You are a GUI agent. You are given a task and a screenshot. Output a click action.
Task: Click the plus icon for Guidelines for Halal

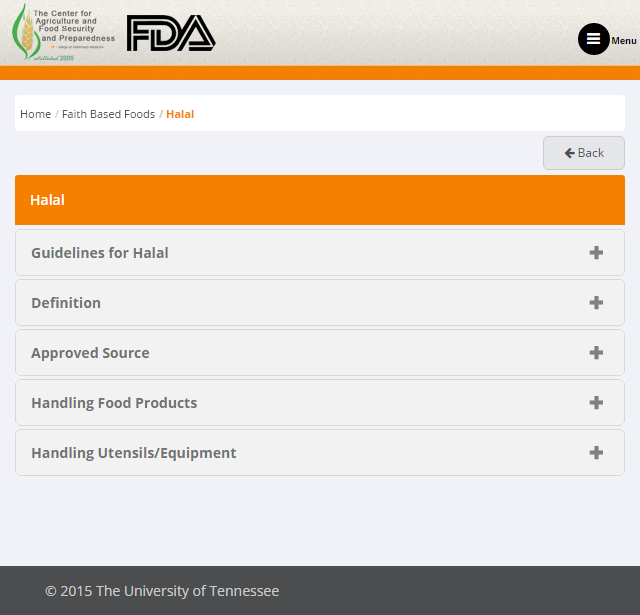click(596, 253)
